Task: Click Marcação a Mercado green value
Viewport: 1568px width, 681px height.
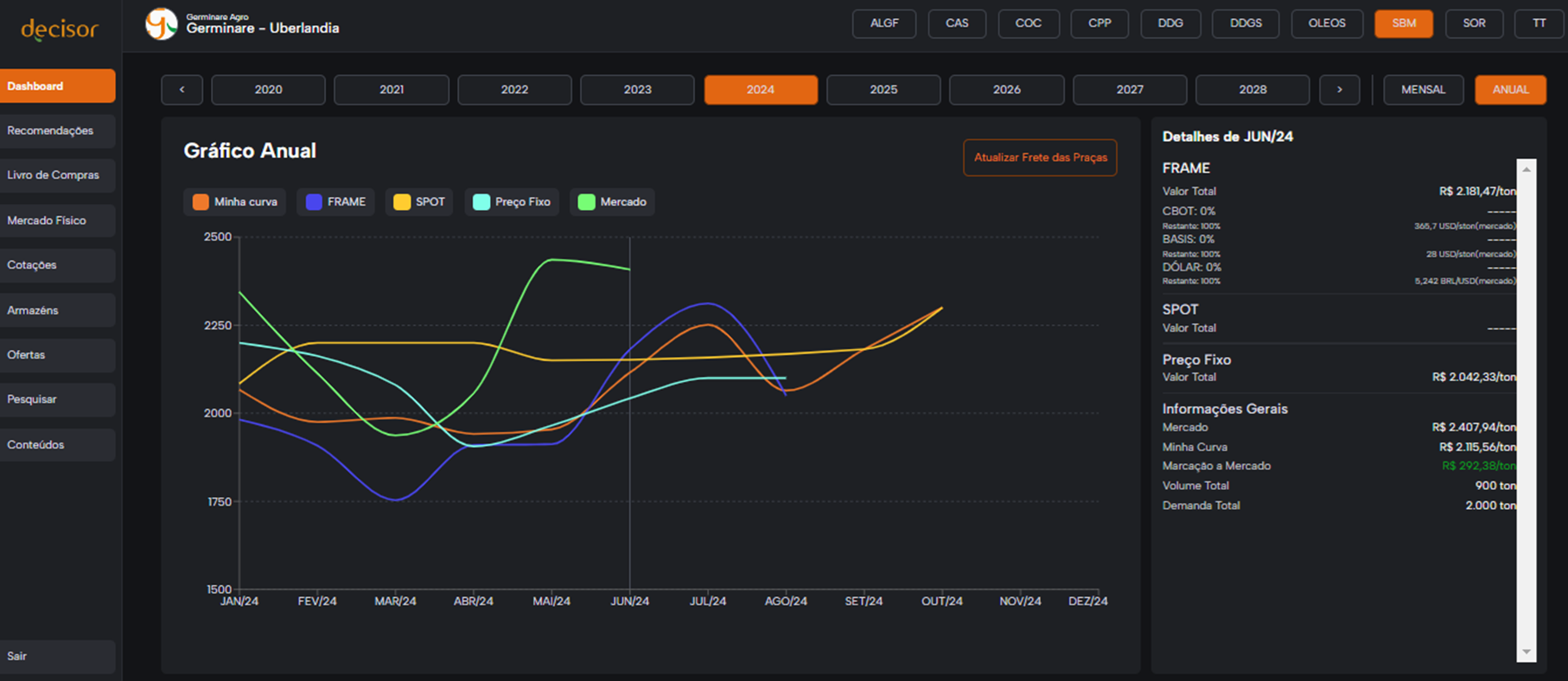Action: pyautogui.click(x=1479, y=467)
